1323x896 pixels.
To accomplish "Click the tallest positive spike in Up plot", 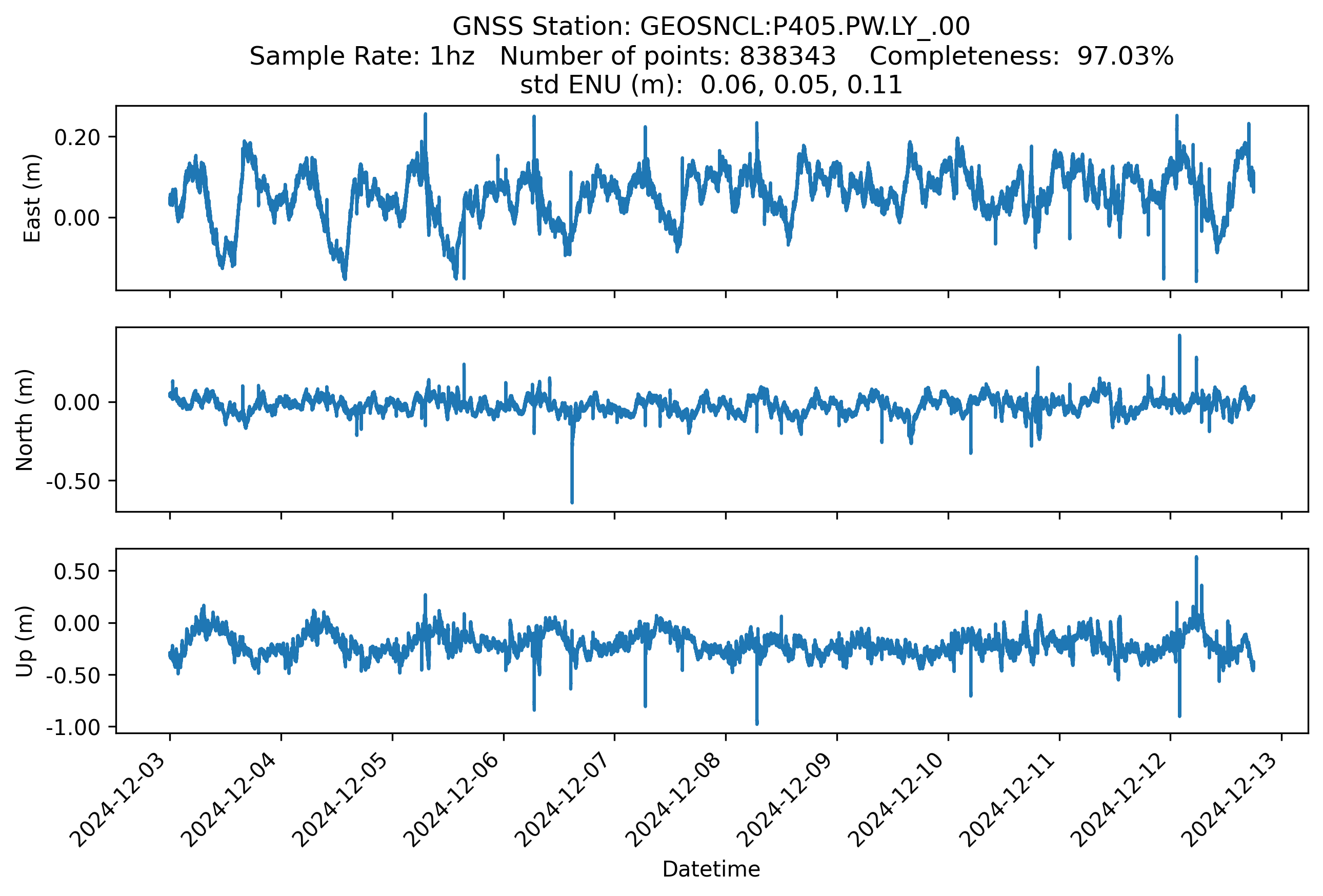I will pyautogui.click(x=1196, y=559).
